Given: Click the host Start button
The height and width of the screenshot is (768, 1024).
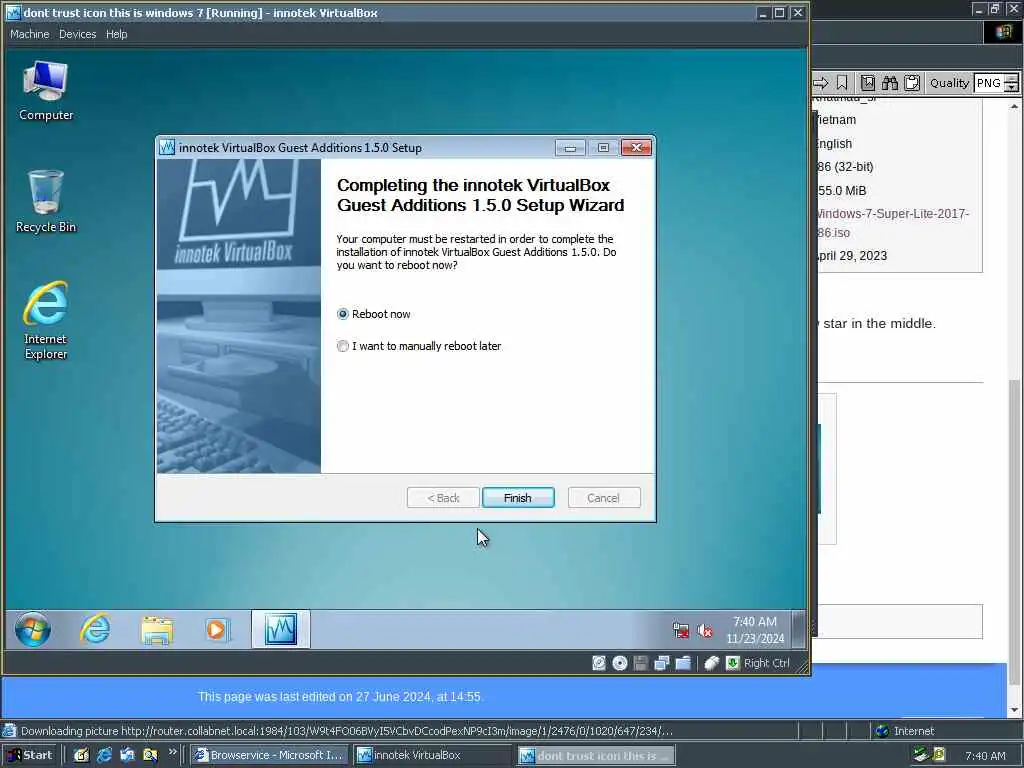Looking at the screenshot, I should [x=30, y=756].
